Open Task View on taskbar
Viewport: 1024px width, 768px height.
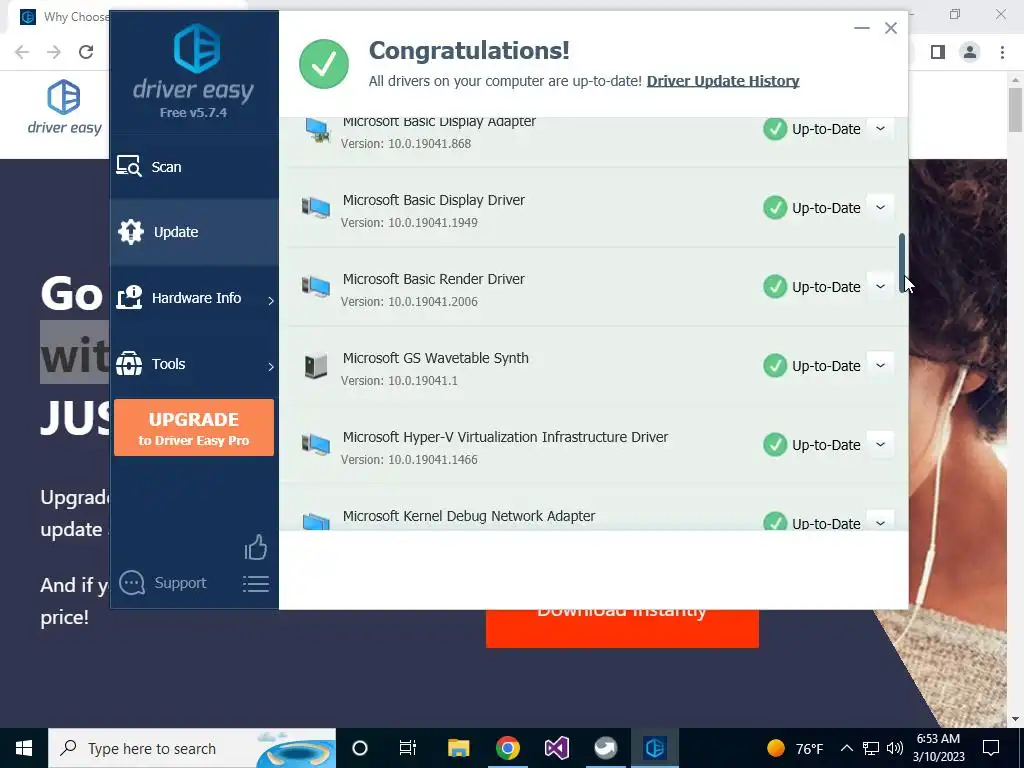[x=408, y=748]
